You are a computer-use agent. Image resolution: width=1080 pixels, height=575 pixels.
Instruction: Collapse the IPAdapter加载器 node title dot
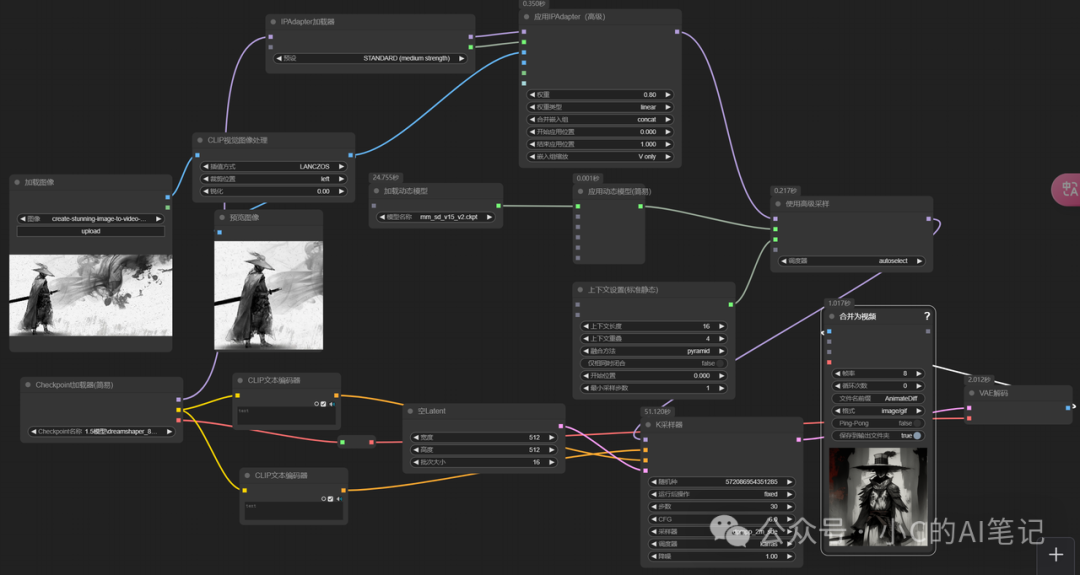coord(273,22)
